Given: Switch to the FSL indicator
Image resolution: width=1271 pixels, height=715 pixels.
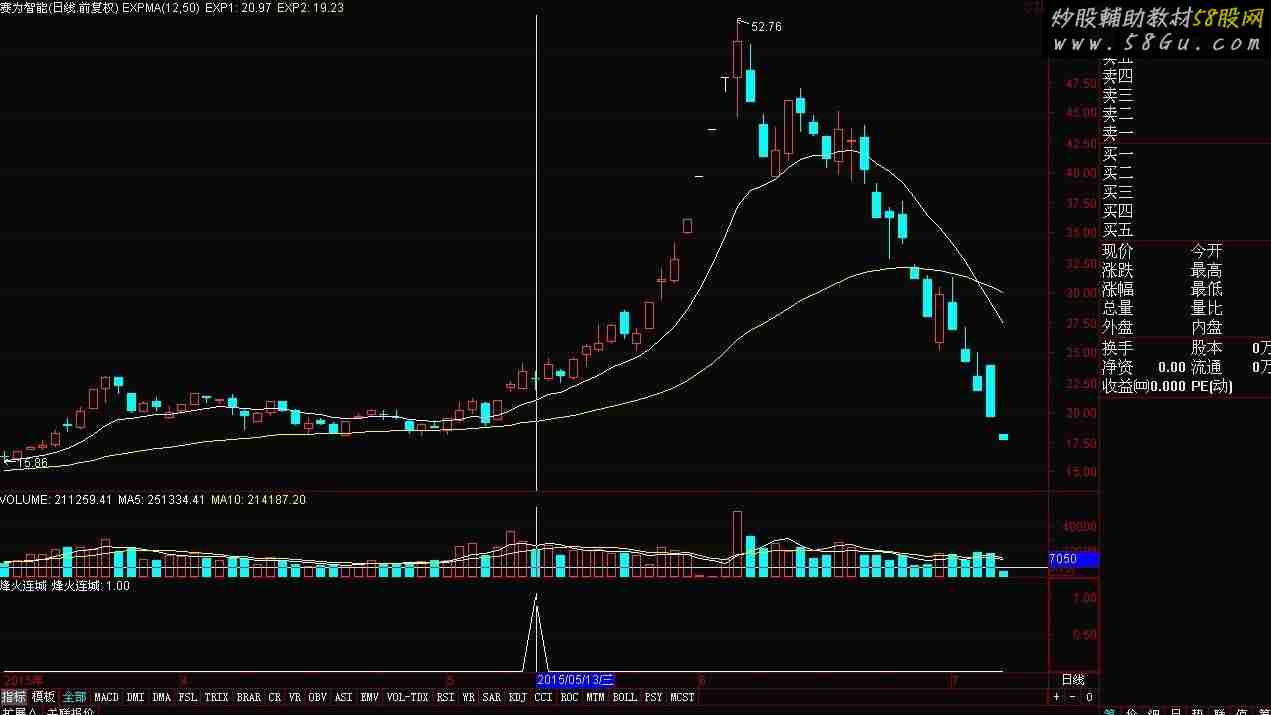Looking at the screenshot, I should [x=188, y=697].
